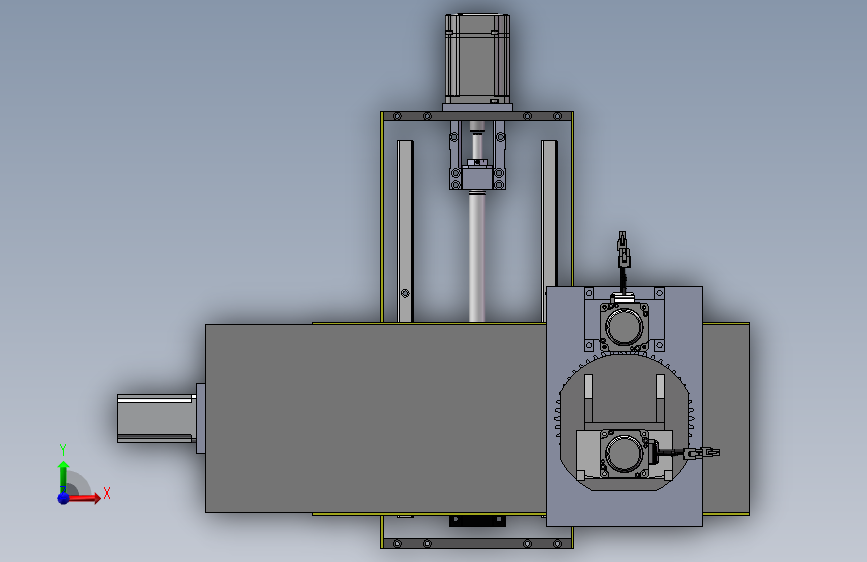The height and width of the screenshot is (562, 867).
Task: Select the large stepper motor at top
Action: tap(477, 58)
